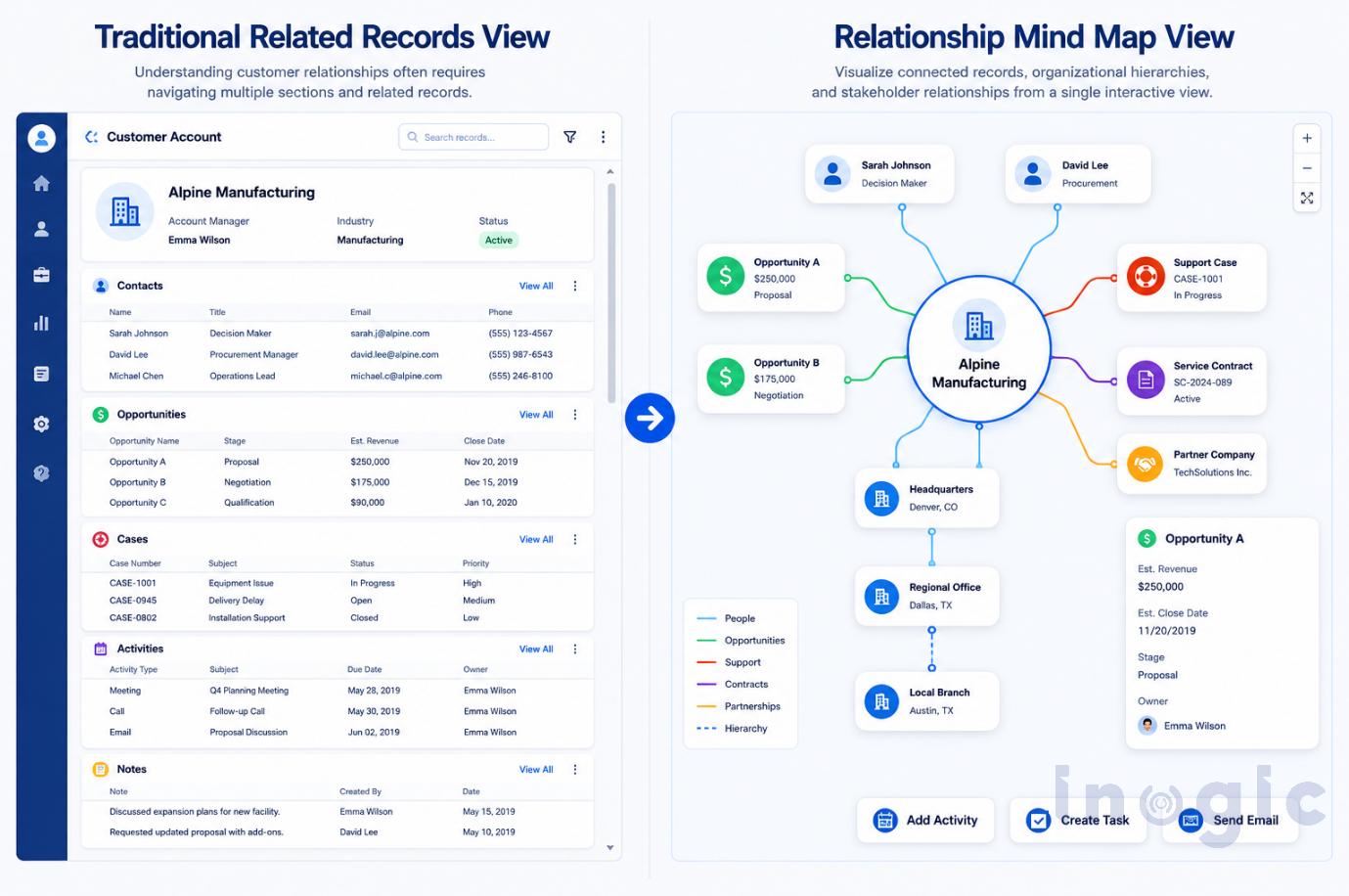Screen dimensions: 1349x896
Task: Click View All for Cases
Action: [536, 539]
